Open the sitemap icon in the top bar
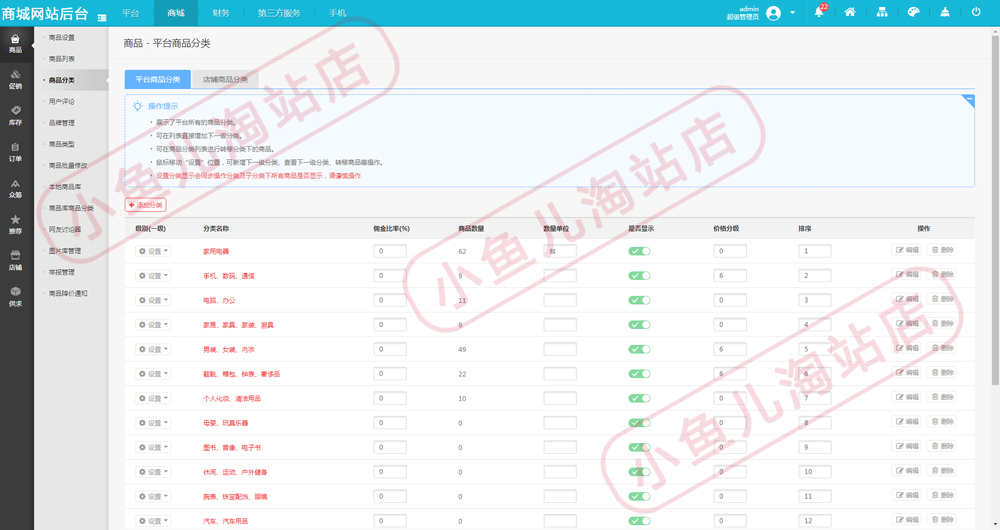Image resolution: width=1000 pixels, height=530 pixels. (x=882, y=12)
